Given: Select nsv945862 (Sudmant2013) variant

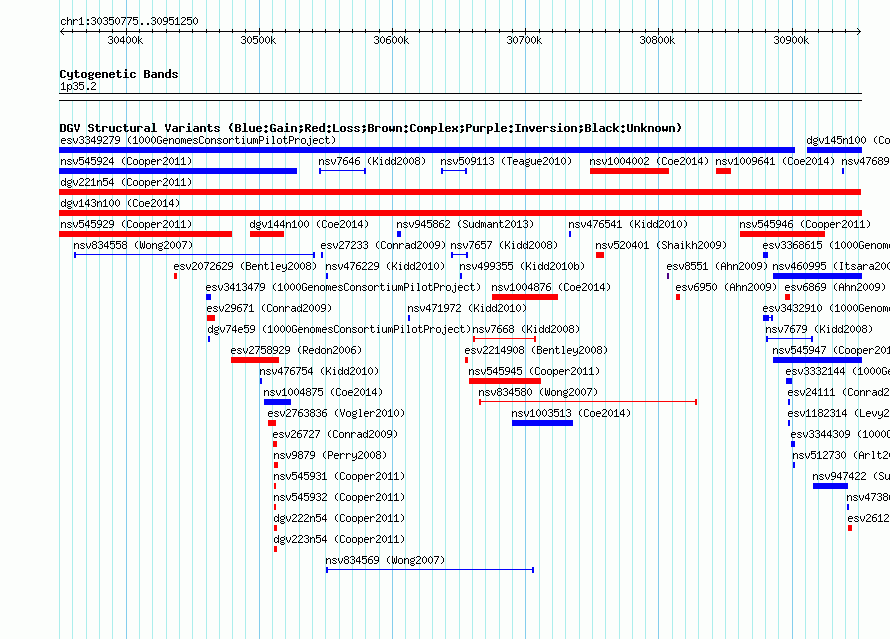Looking at the screenshot, I should coord(465,224).
